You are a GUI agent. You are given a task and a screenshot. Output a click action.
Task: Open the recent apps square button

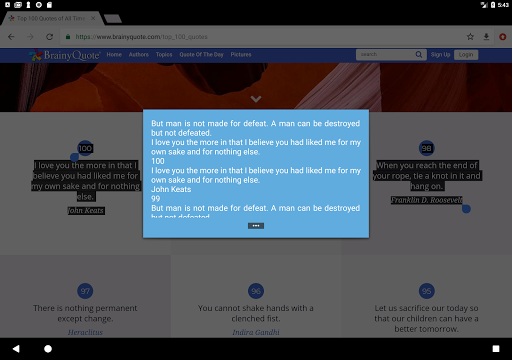tap(496, 349)
